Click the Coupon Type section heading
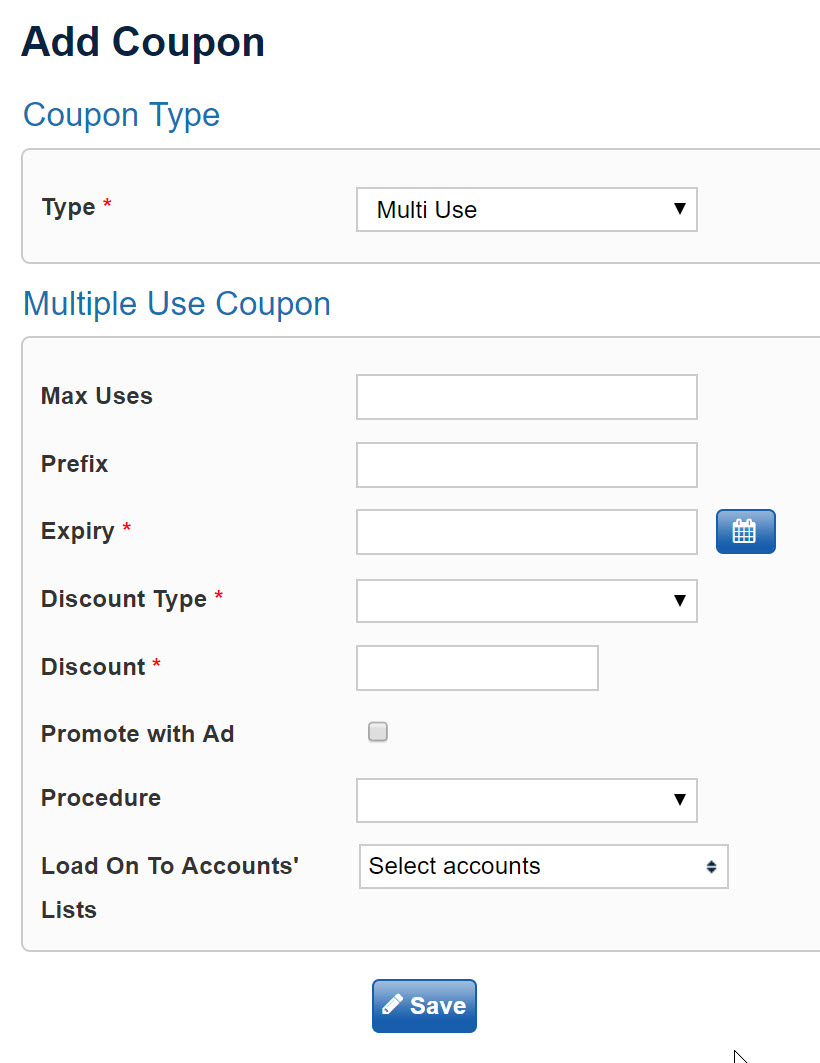Image resolution: width=820 pixels, height=1063 pixels. coord(122,115)
